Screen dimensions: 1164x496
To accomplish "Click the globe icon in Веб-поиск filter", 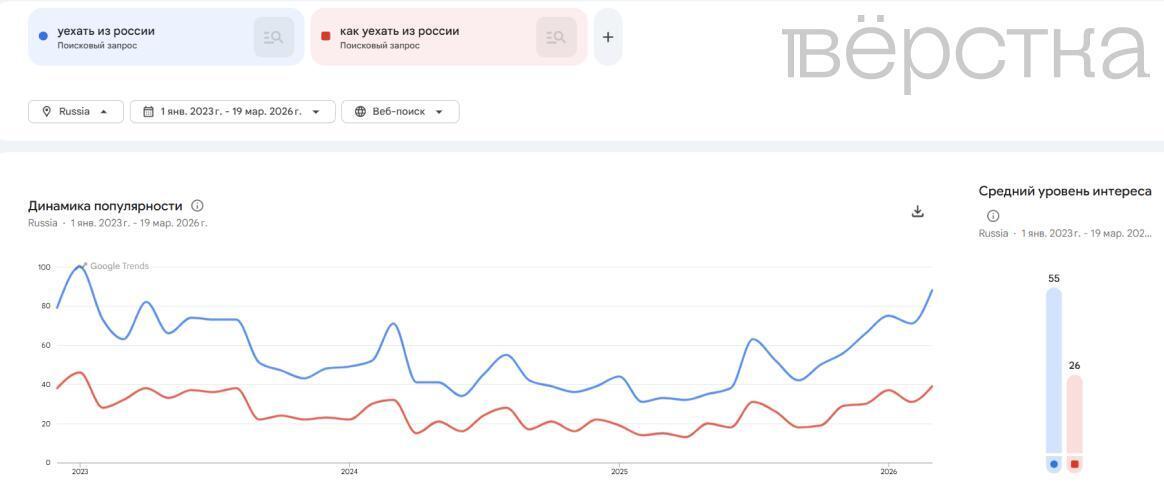I will pos(360,112).
